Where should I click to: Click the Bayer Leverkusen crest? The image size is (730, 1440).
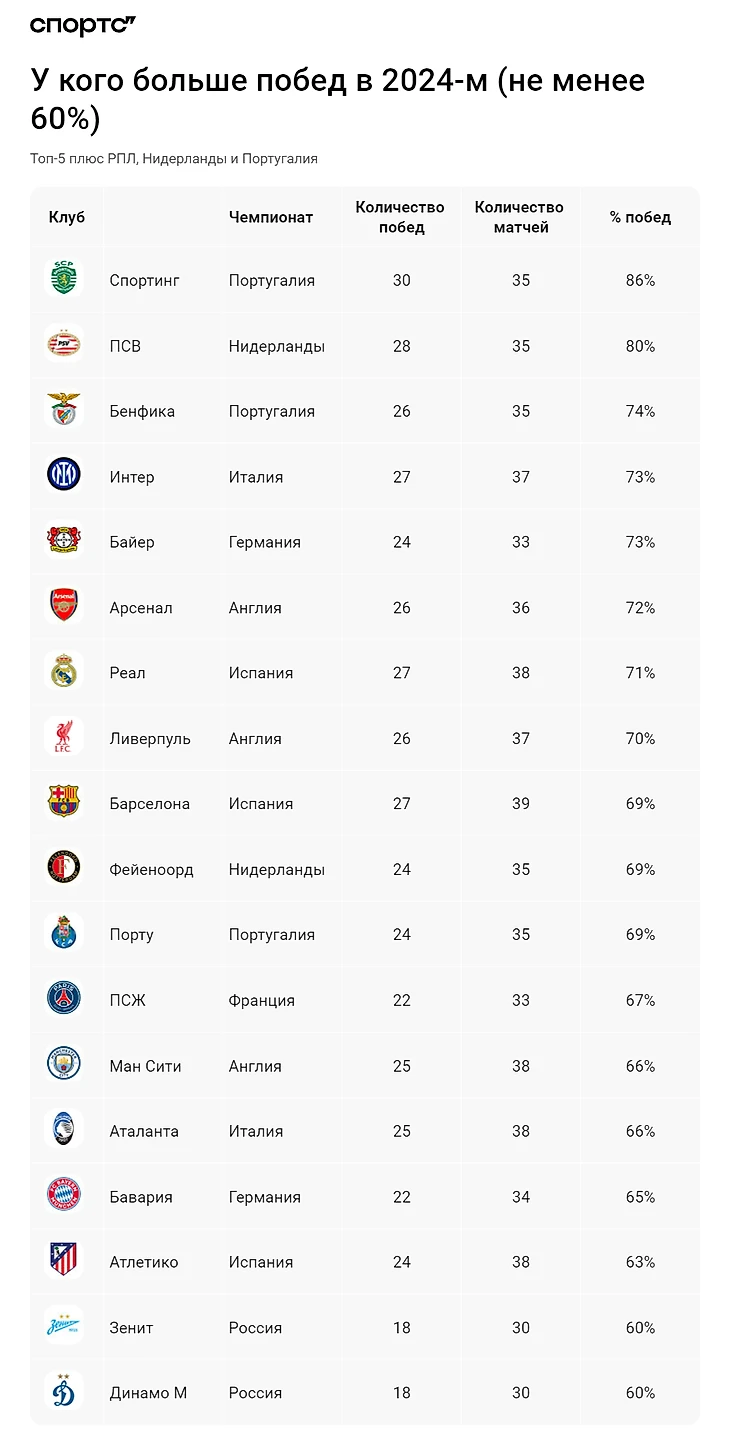tap(64, 542)
